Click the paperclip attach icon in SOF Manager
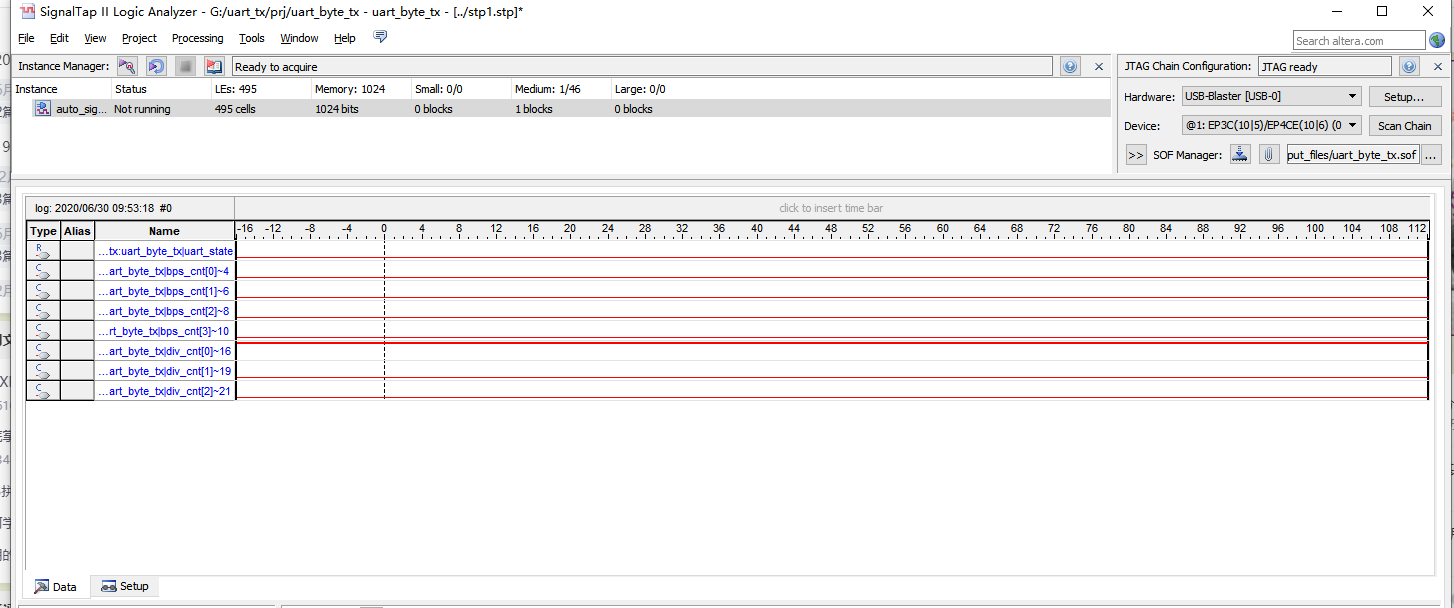 click(x=1268, y=154)
